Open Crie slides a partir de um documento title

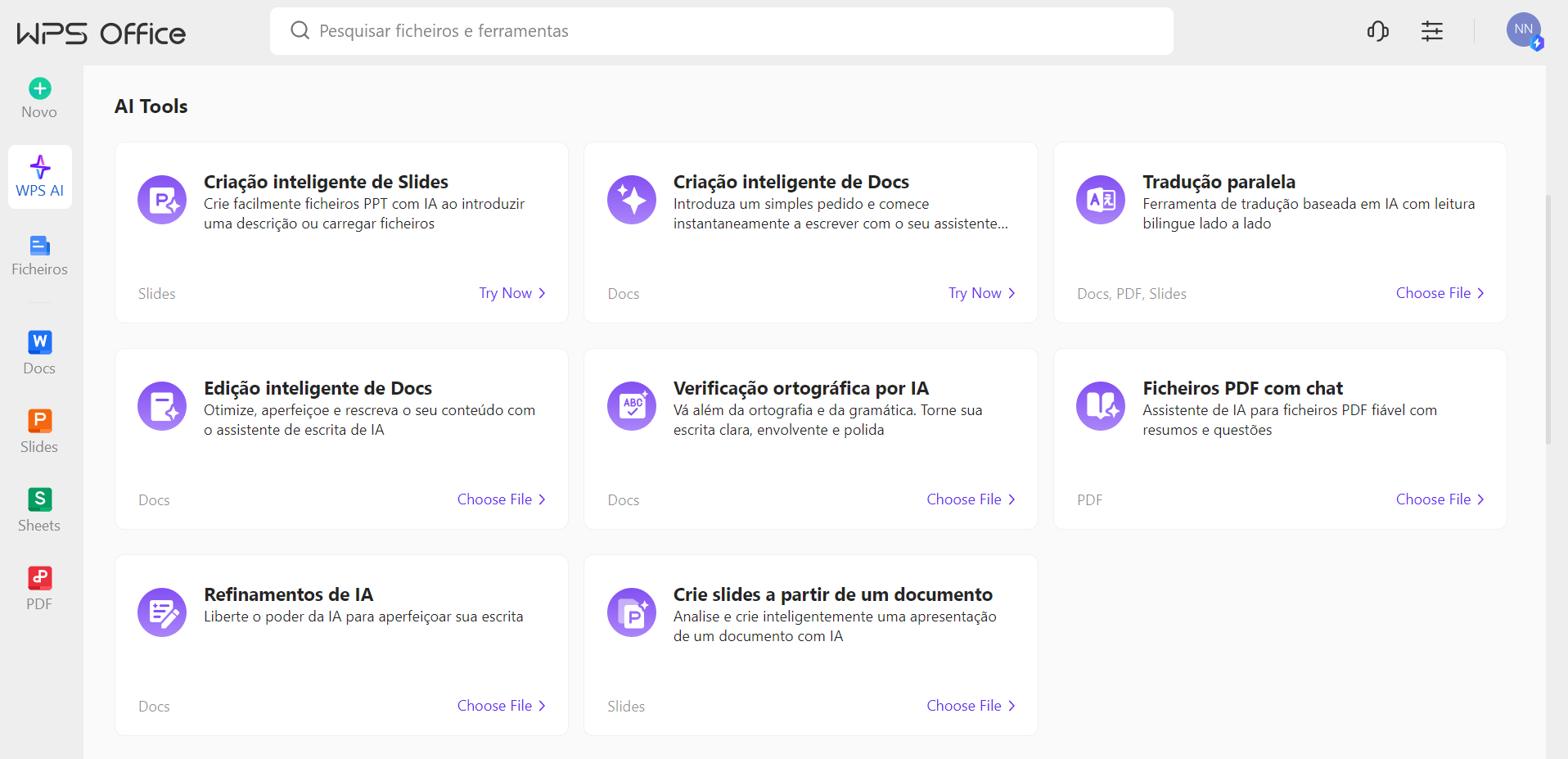(x=833, y=594)
